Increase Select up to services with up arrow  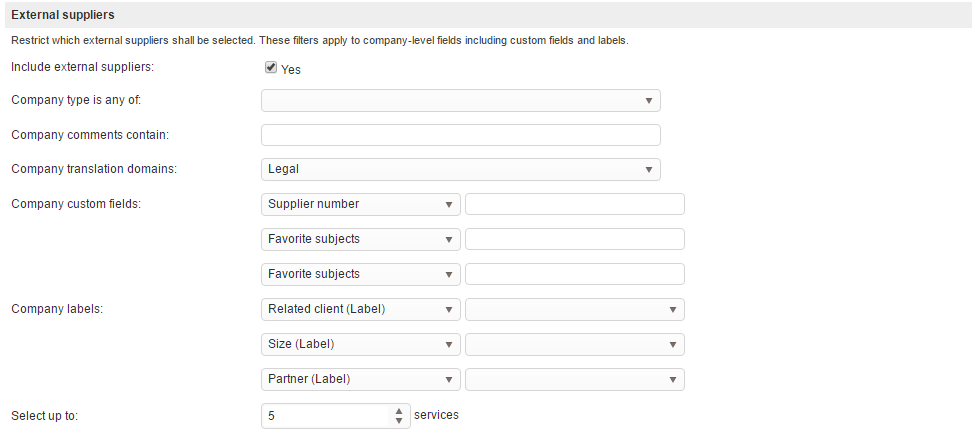click(399, 410)
